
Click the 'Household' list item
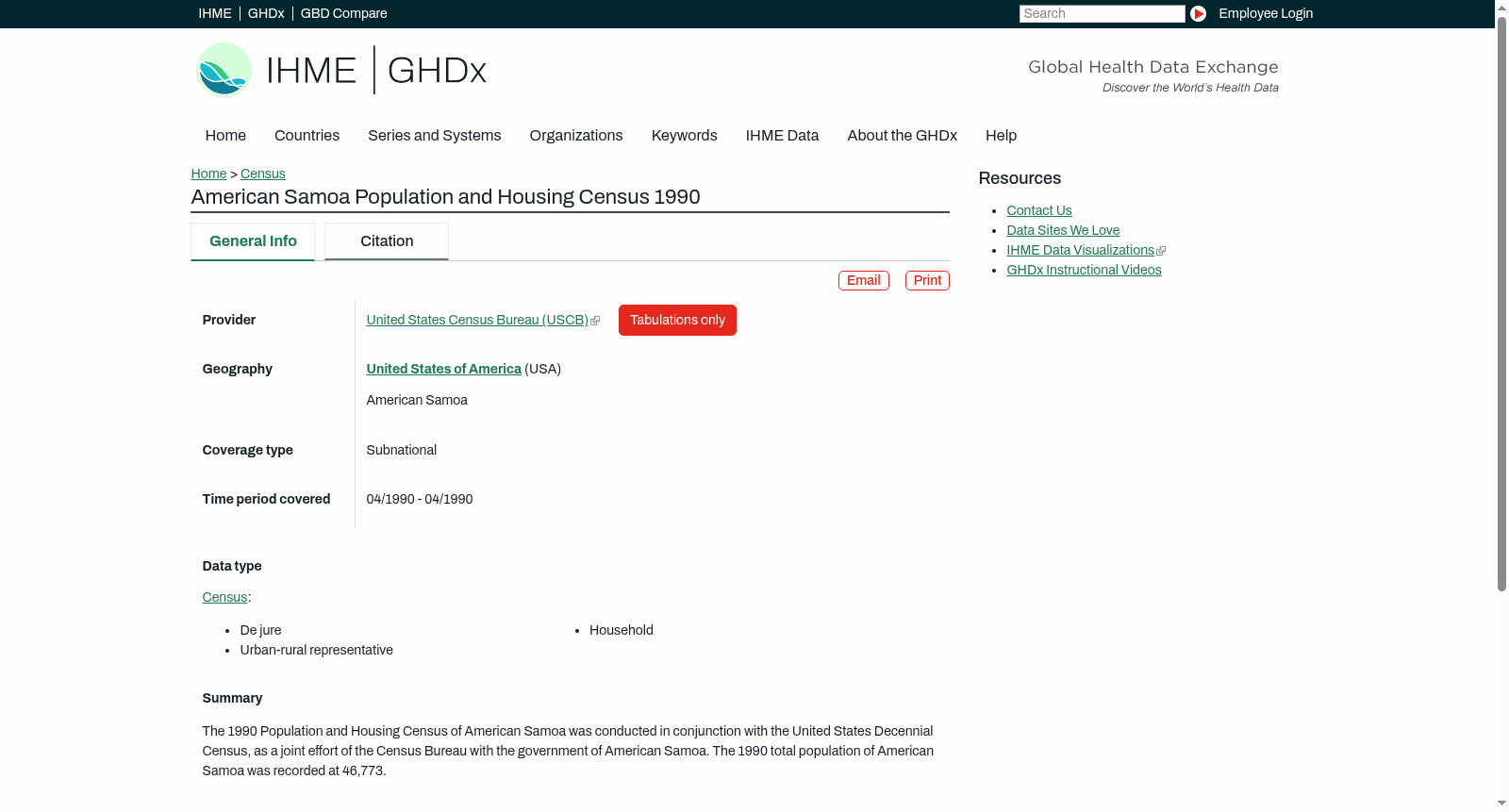click(622, 630)
